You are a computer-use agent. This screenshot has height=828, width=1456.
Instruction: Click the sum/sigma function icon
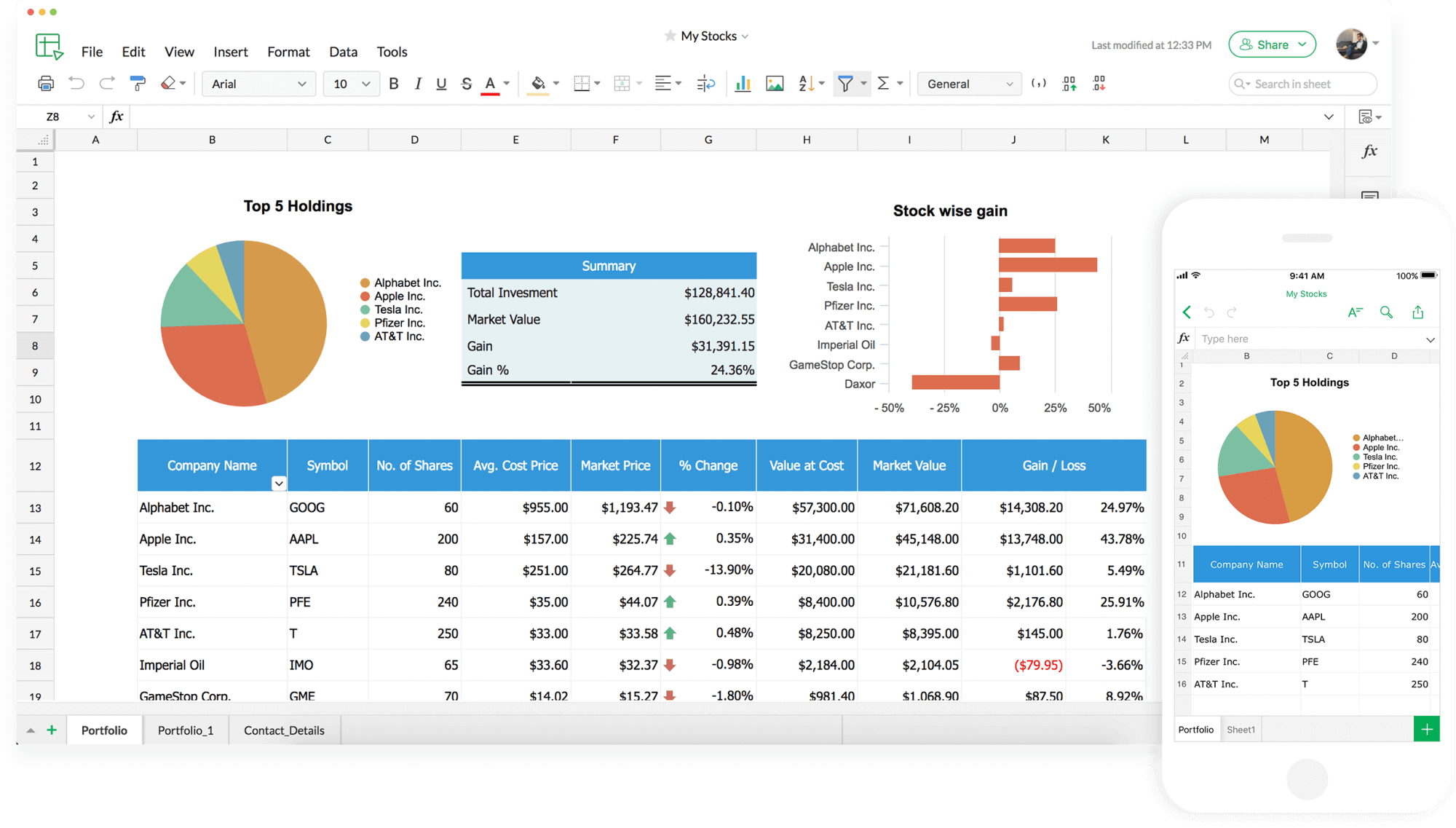point(884,84)
